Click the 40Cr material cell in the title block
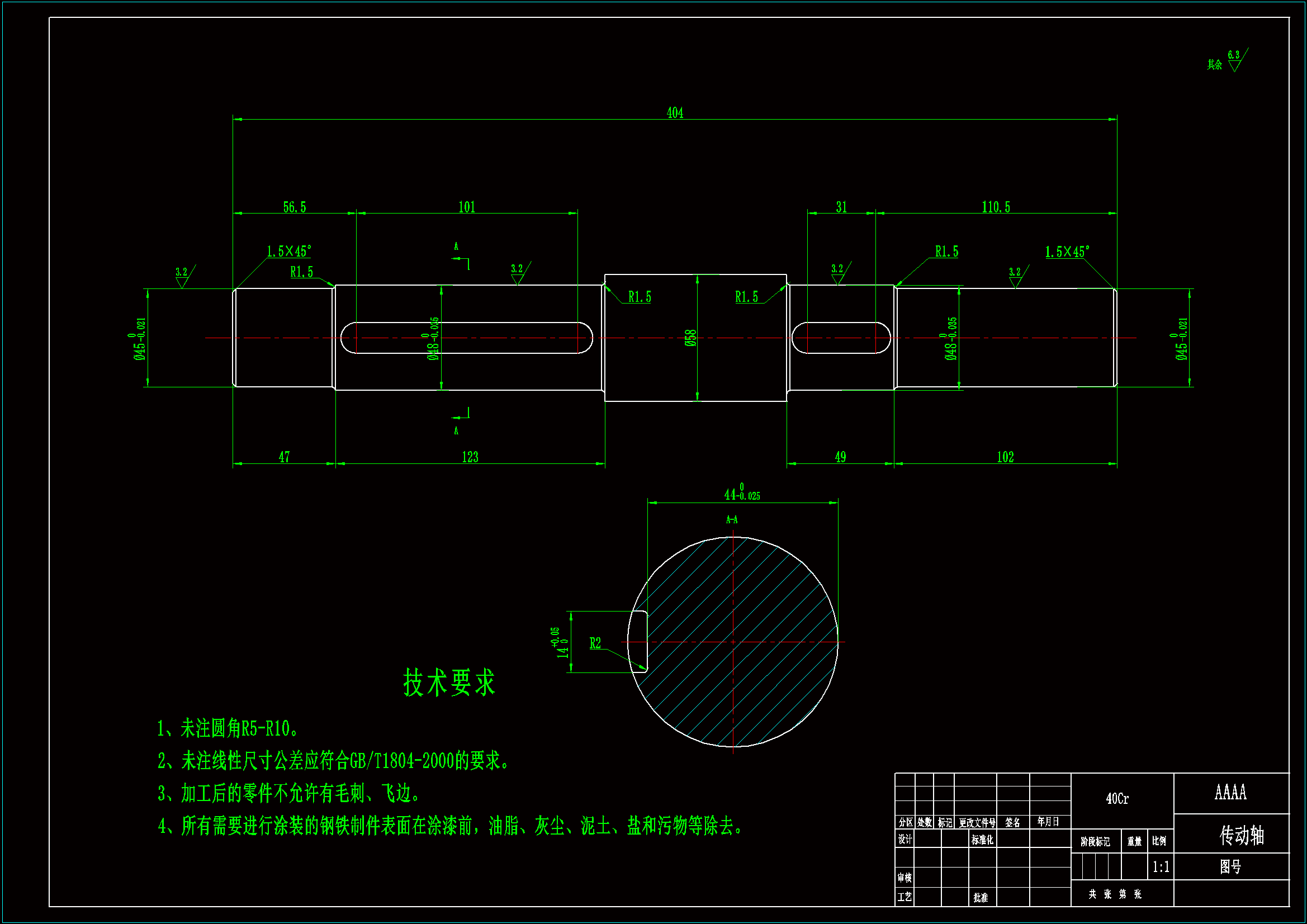 1117,799
